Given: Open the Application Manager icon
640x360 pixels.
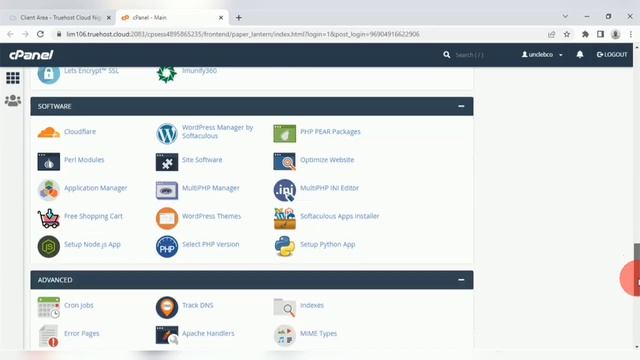Looking at the screenshot, I should pyautogui.click(x=49, y=190).
